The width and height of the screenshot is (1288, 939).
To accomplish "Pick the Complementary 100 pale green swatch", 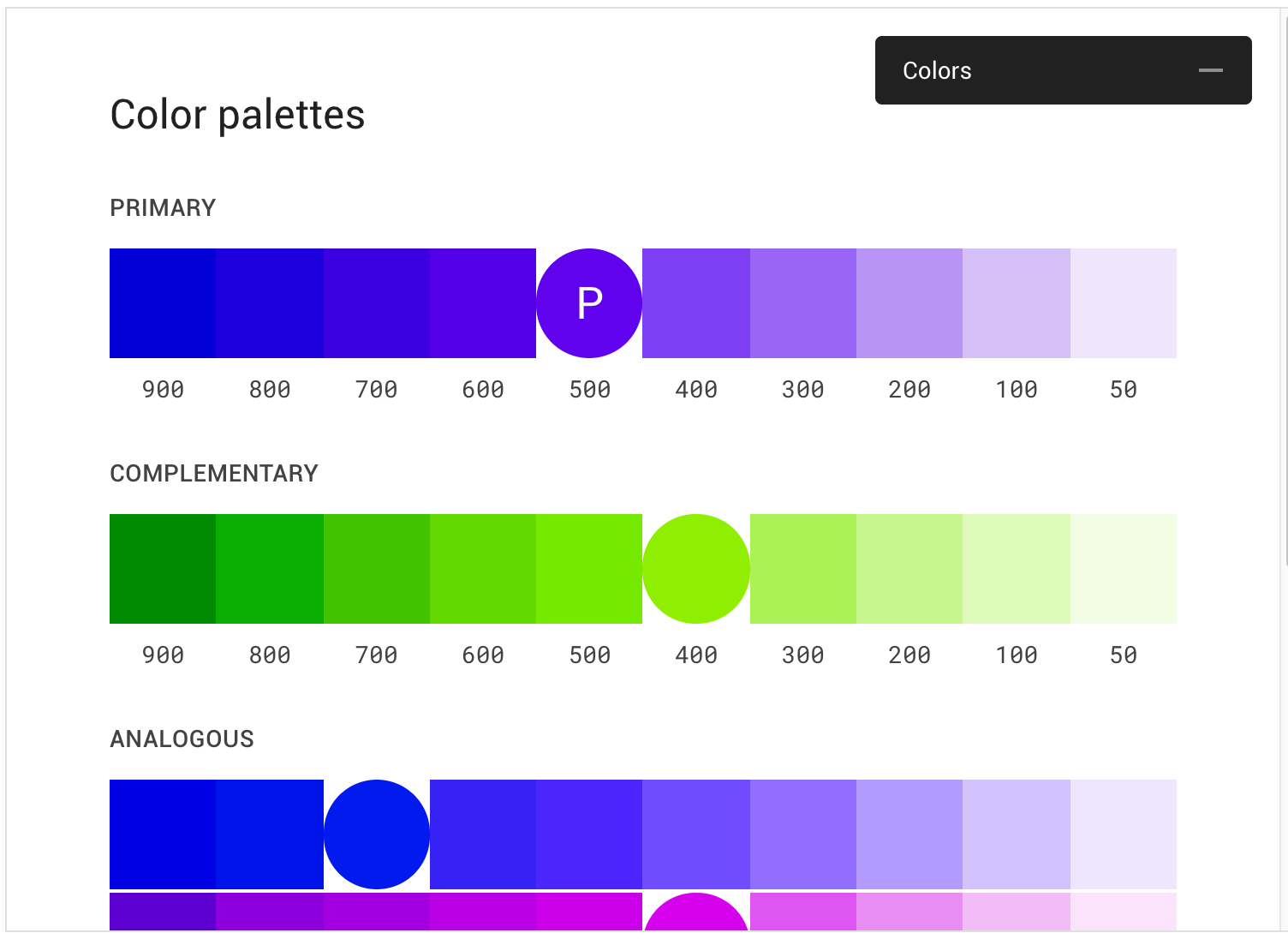I will [x=1017, y=569].
